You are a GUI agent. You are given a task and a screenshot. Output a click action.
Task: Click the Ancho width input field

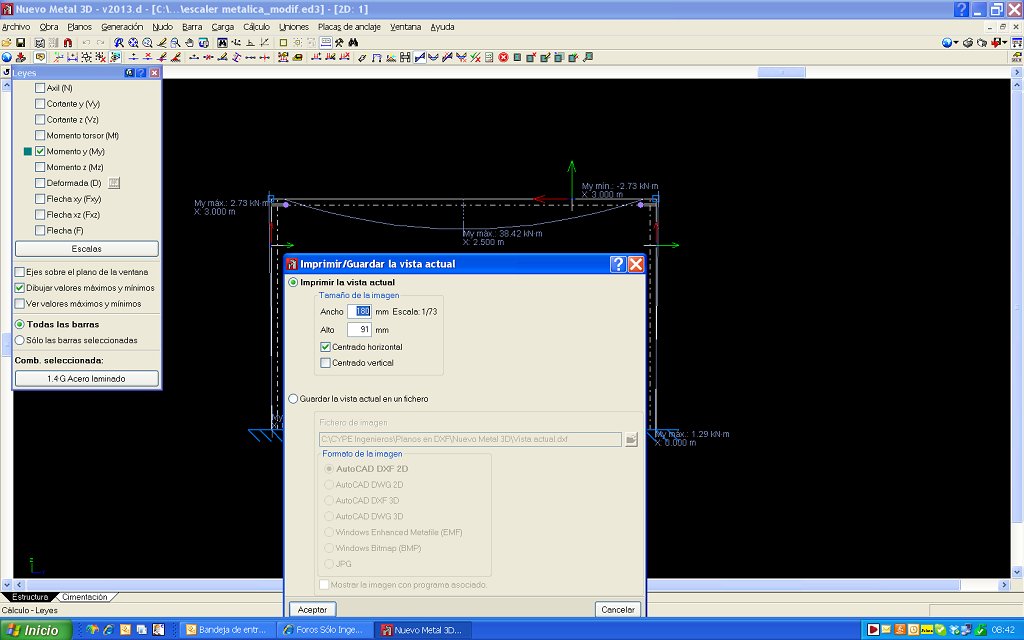point(359,312)
